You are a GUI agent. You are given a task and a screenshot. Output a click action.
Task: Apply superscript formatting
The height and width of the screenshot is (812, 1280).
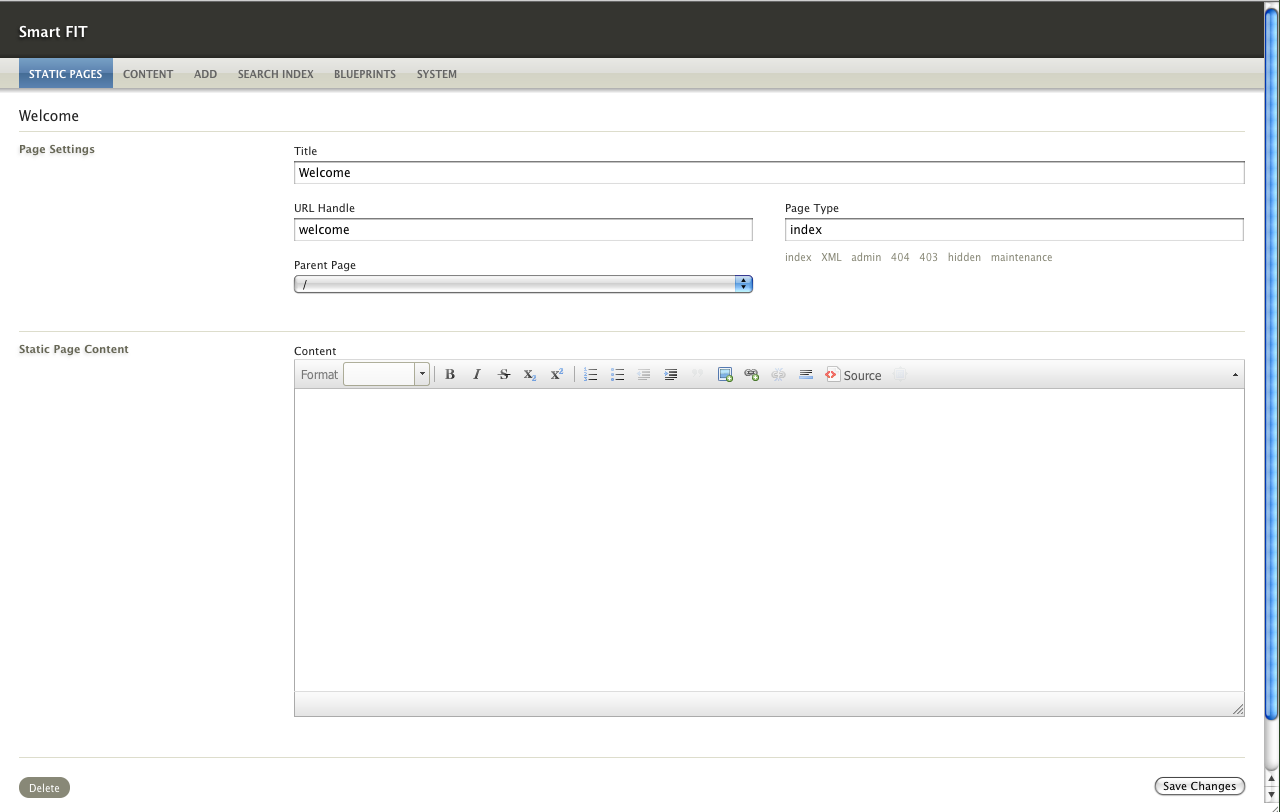[557, 375]
